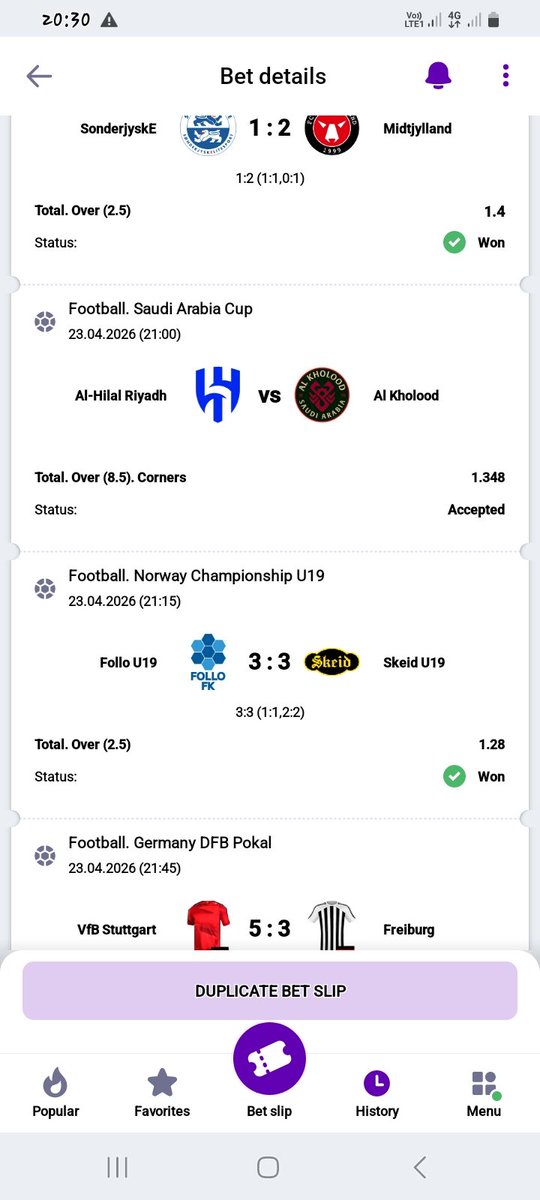Select the Skeid club logo
Image resolution: width=540 pixels, height=1200 pixels.
point(330,662)
